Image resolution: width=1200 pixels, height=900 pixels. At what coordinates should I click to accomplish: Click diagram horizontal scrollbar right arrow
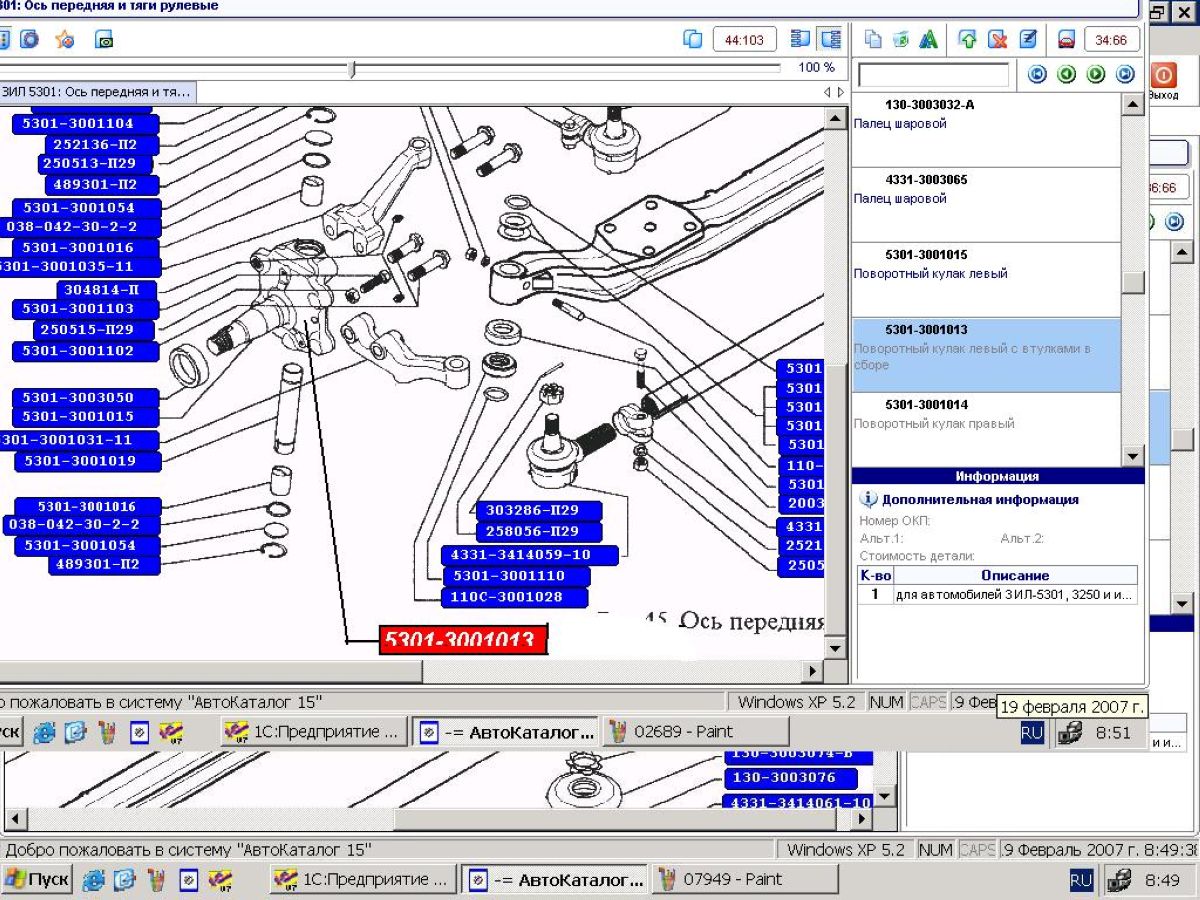813,672
